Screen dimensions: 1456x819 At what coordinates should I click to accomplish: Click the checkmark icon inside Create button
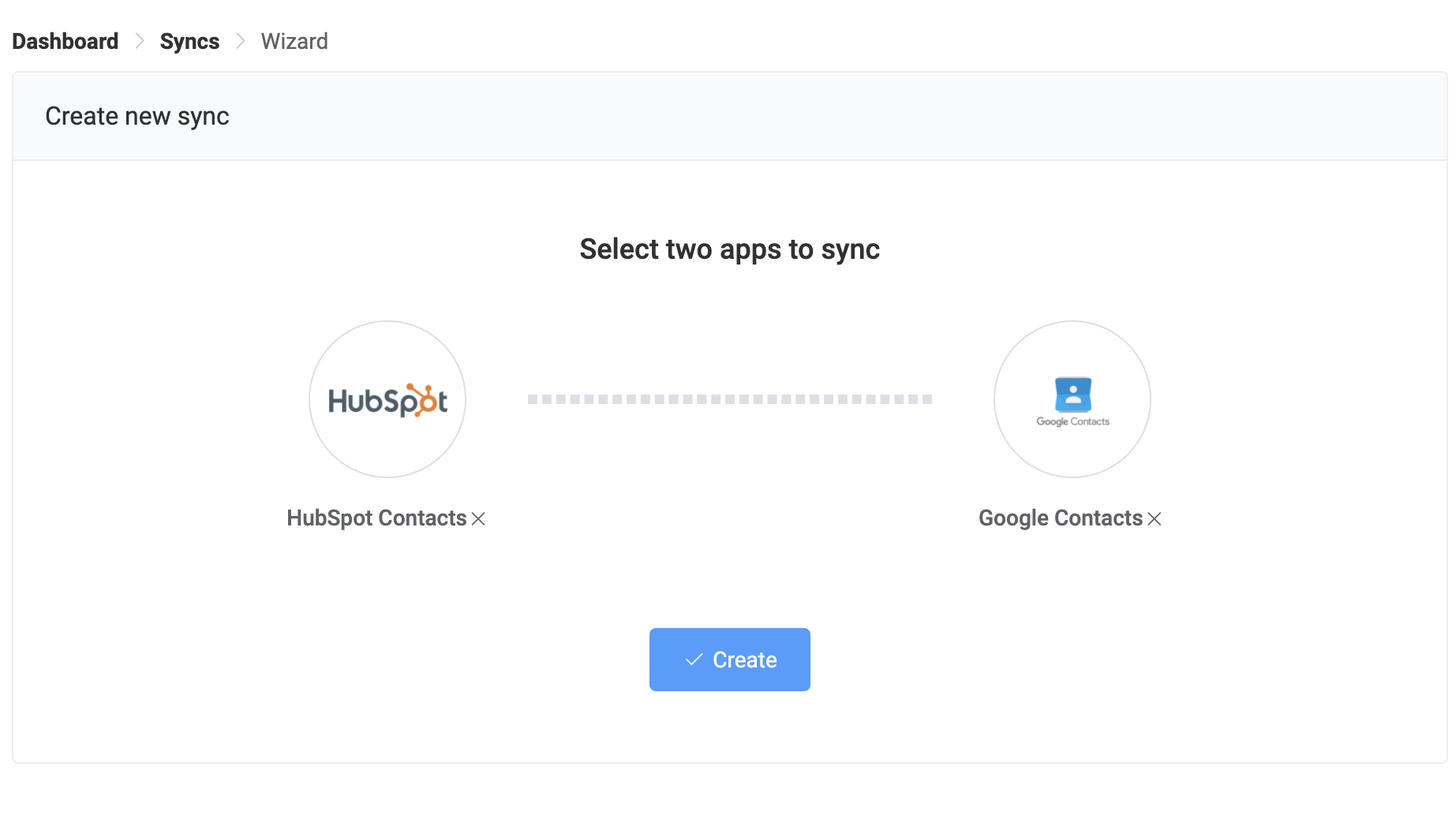point(694,660)
